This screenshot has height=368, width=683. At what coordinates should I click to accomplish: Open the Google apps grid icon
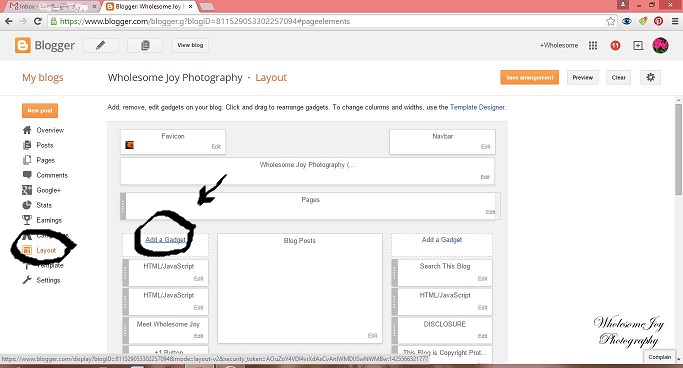[x=593, y=45]
